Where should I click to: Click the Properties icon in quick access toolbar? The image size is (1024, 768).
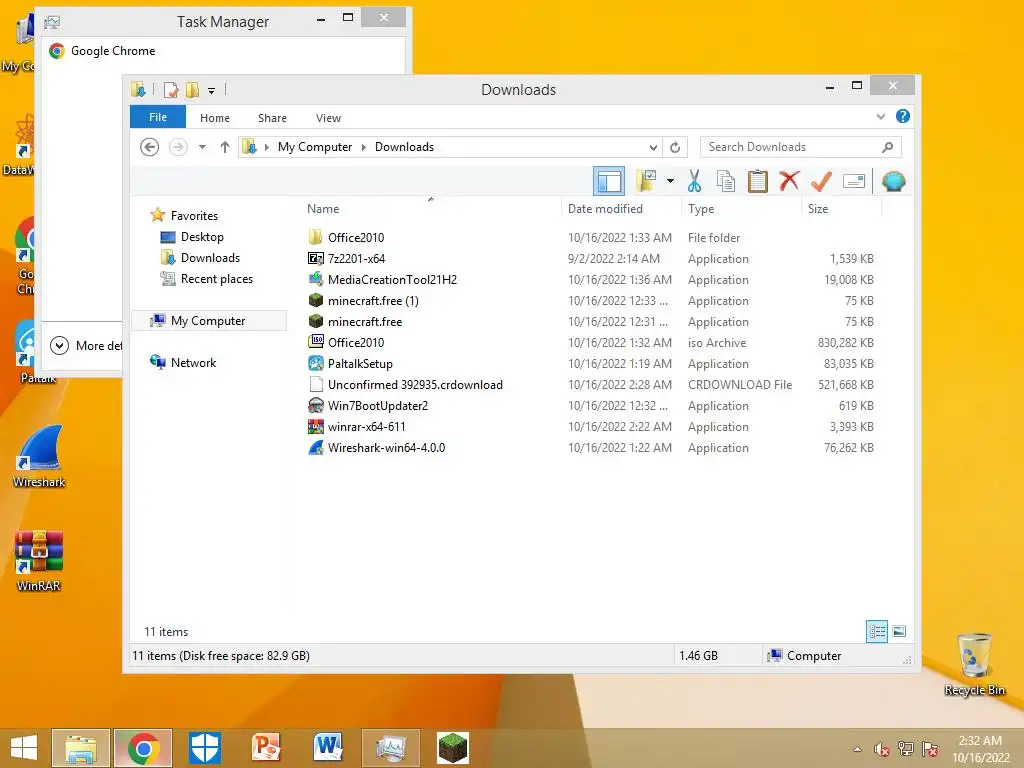coord(171,89)
